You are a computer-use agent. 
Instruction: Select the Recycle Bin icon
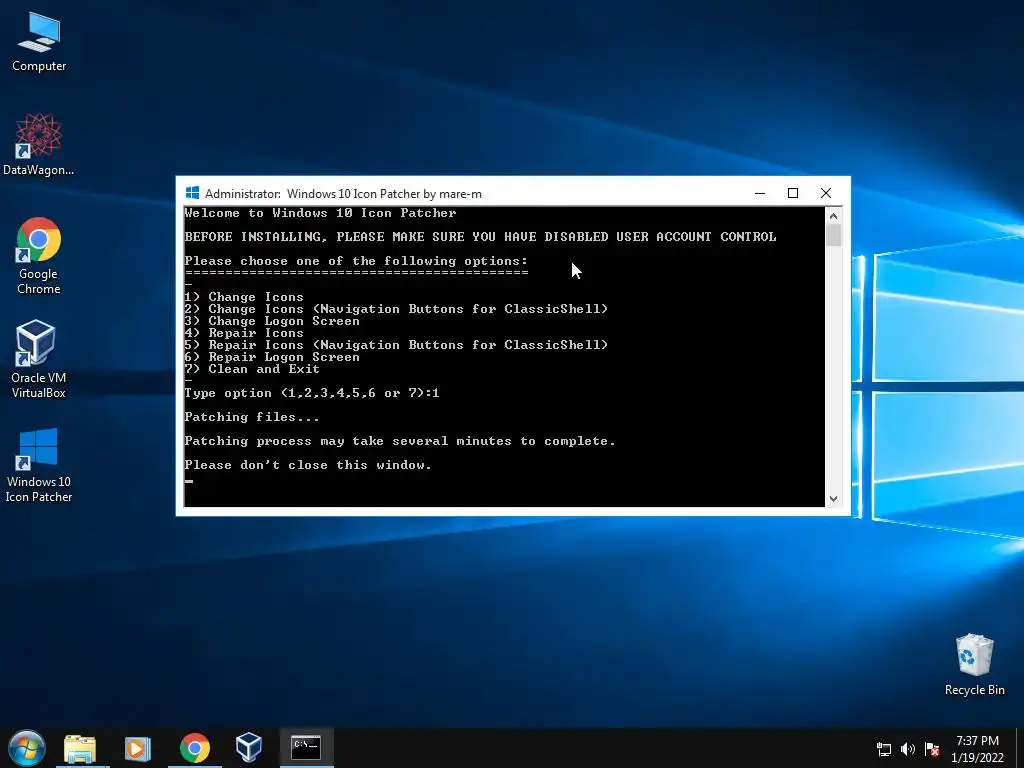pos(974,664)
